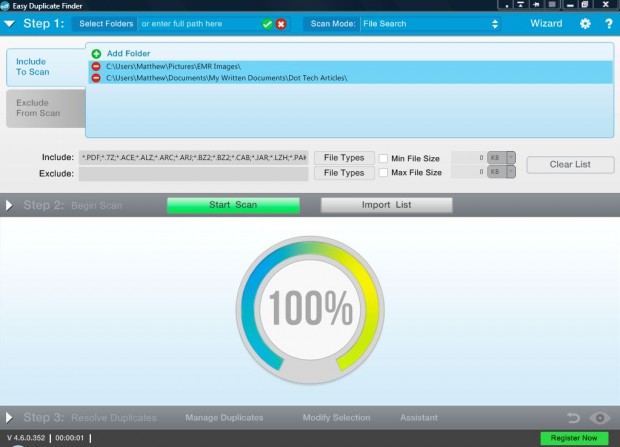Minimize the Easy Duplicate Finder window
Viewport: 620px width, 447px height.
click(x=570, y=5)
